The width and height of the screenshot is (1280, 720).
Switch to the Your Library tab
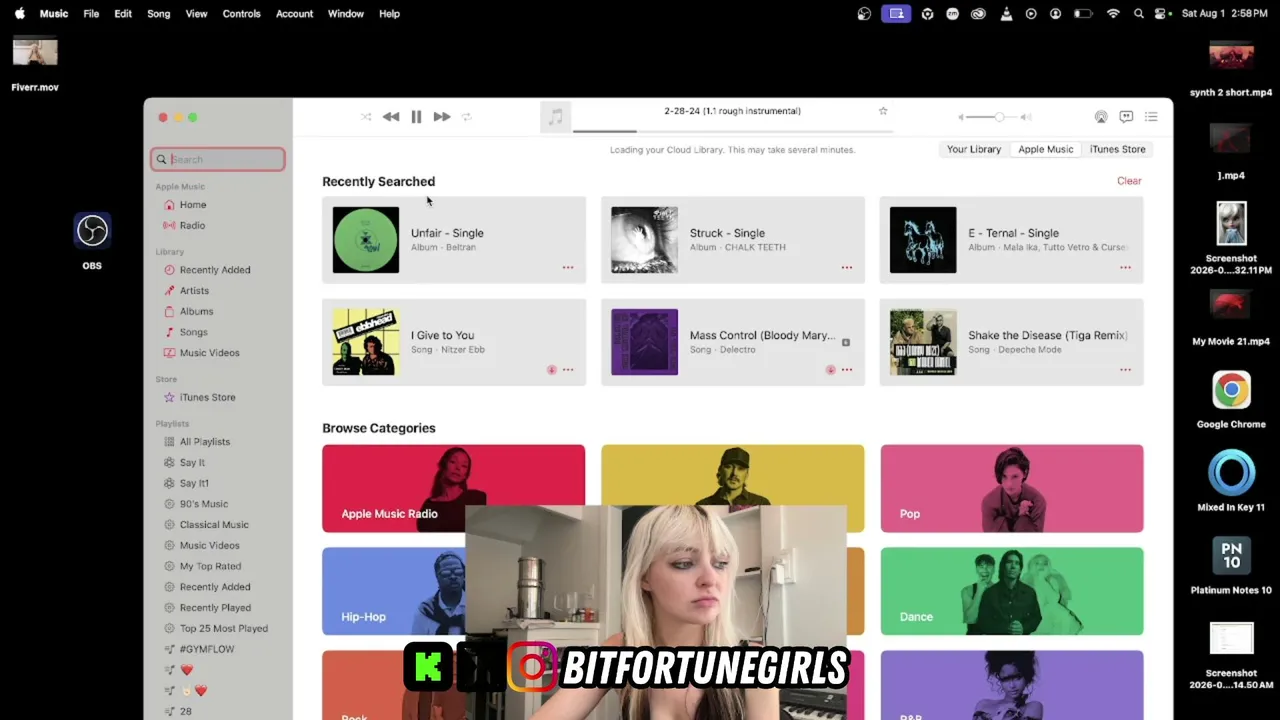[x=974, y=149]
